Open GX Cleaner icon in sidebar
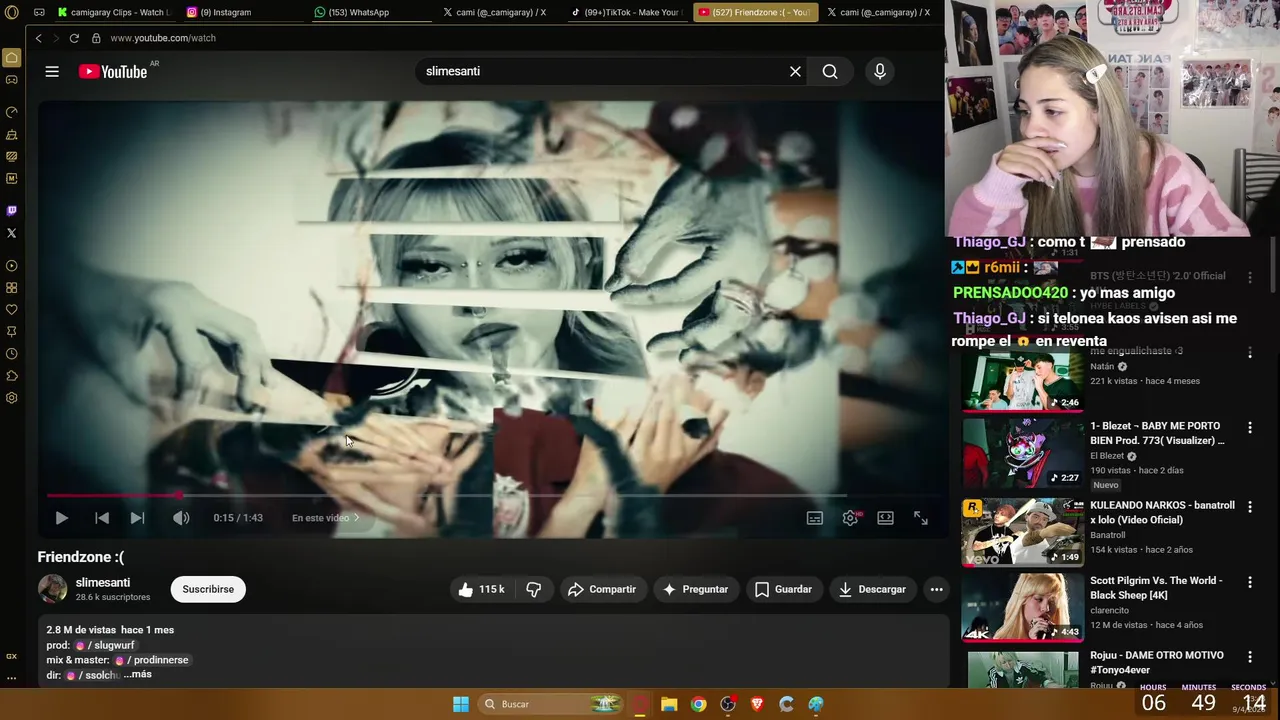Viewport: 1280px width, 720px height. click(x=12, y=134)
